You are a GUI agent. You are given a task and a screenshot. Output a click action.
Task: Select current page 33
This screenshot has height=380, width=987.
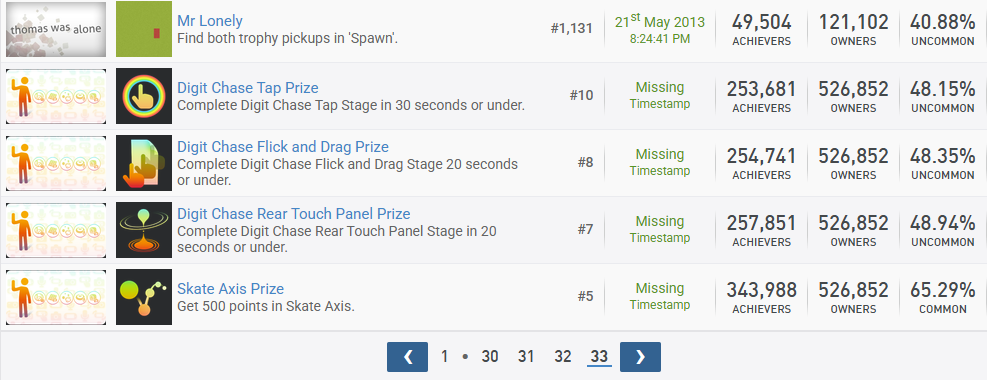599,357
